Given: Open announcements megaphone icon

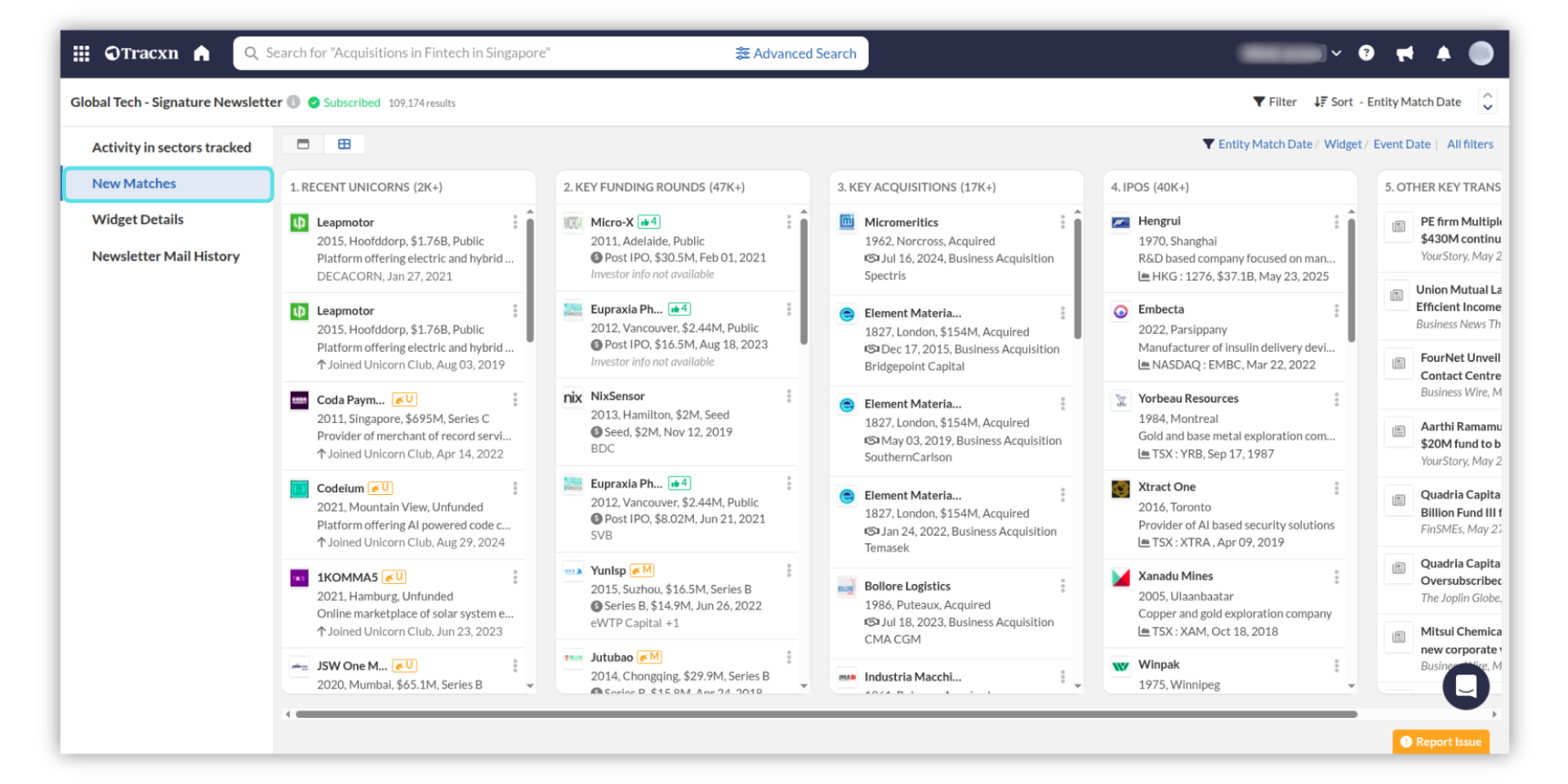Looking at the screenshot, I should coord(1405,54).
